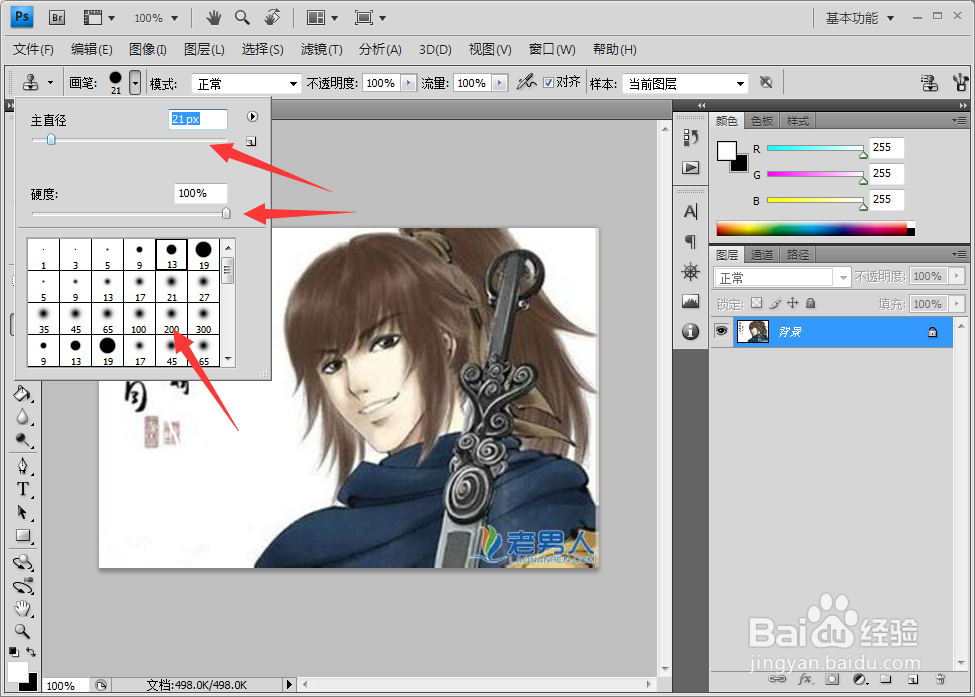Enable airbrush mode in options bar
The height and width of the screenshot is (697, 975).
(x=526, y=81)
